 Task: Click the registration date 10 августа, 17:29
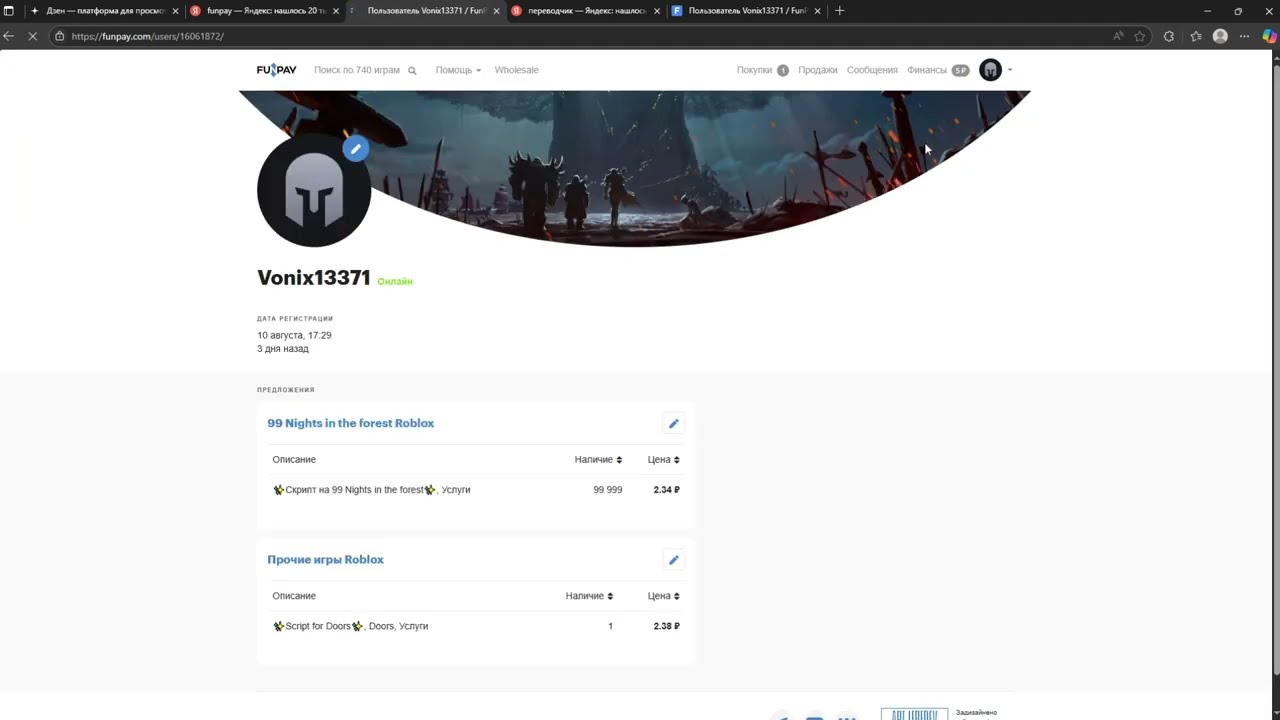[294, 335]
